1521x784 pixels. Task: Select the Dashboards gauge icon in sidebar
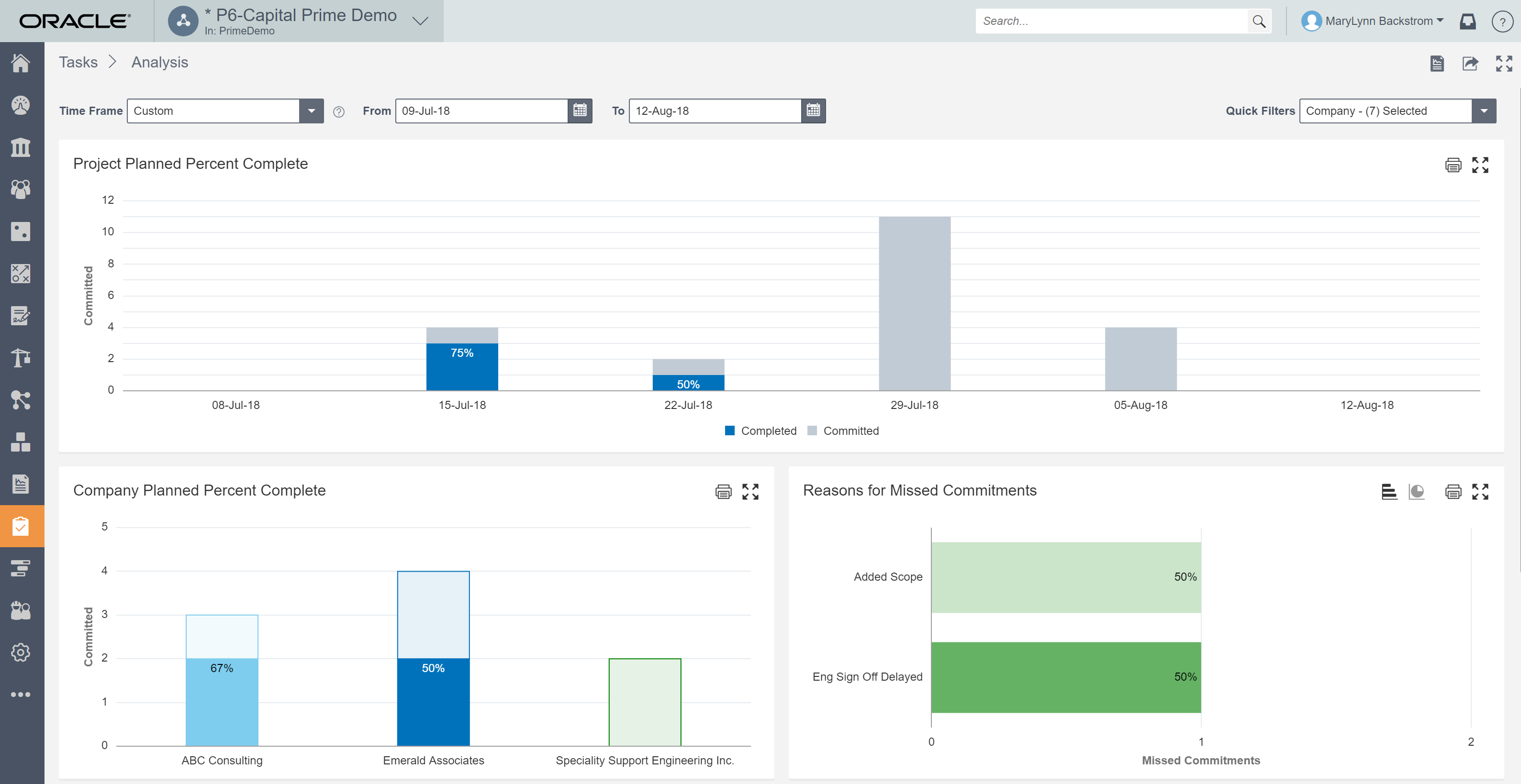pos(21,105)
